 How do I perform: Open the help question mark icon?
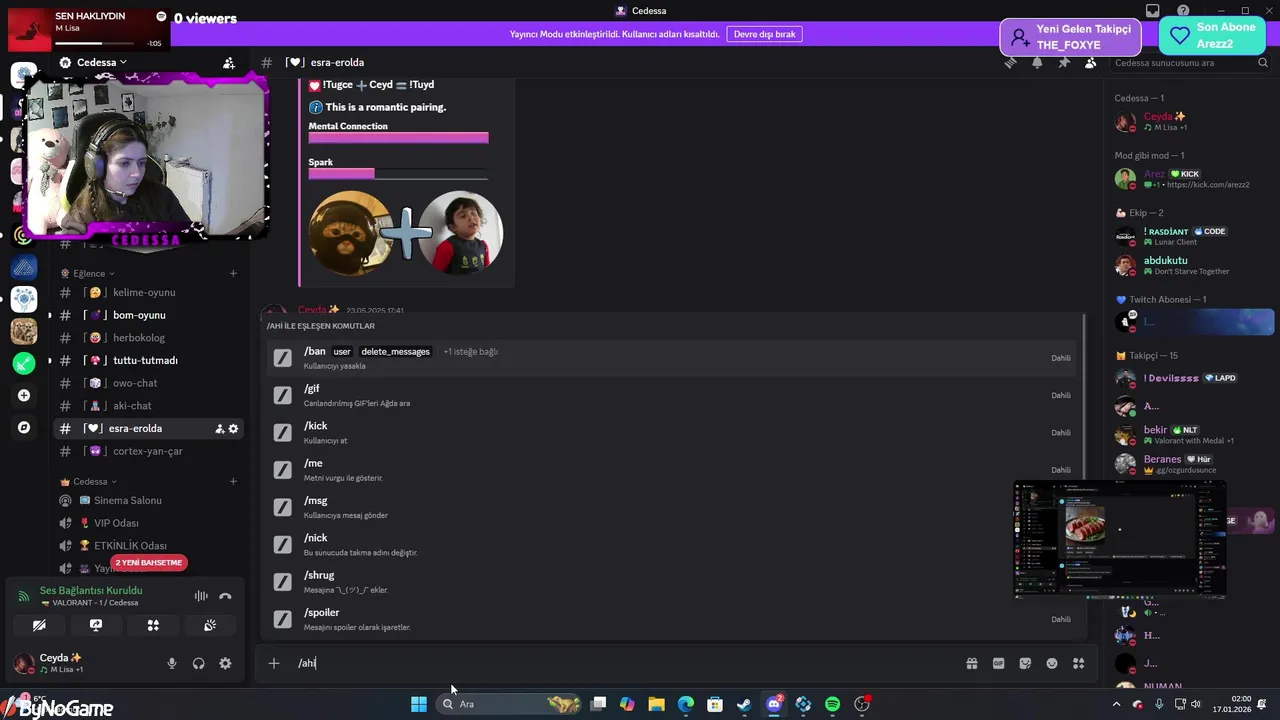tap(1183, 11)
